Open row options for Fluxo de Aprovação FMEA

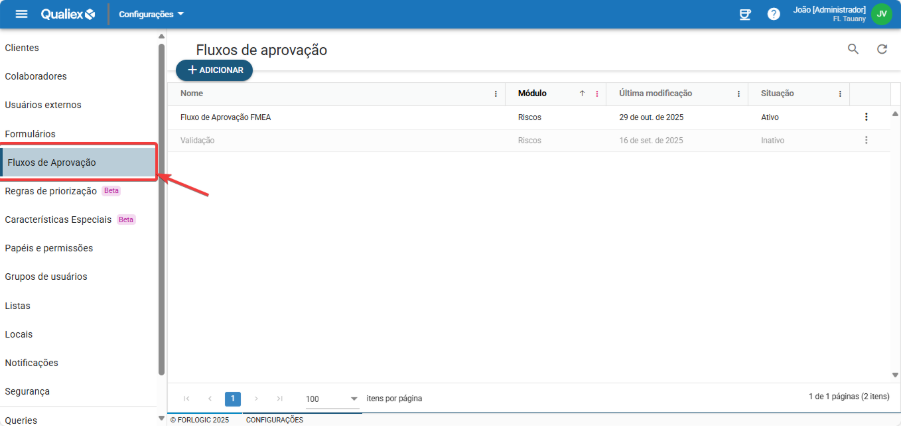[866, 117]
